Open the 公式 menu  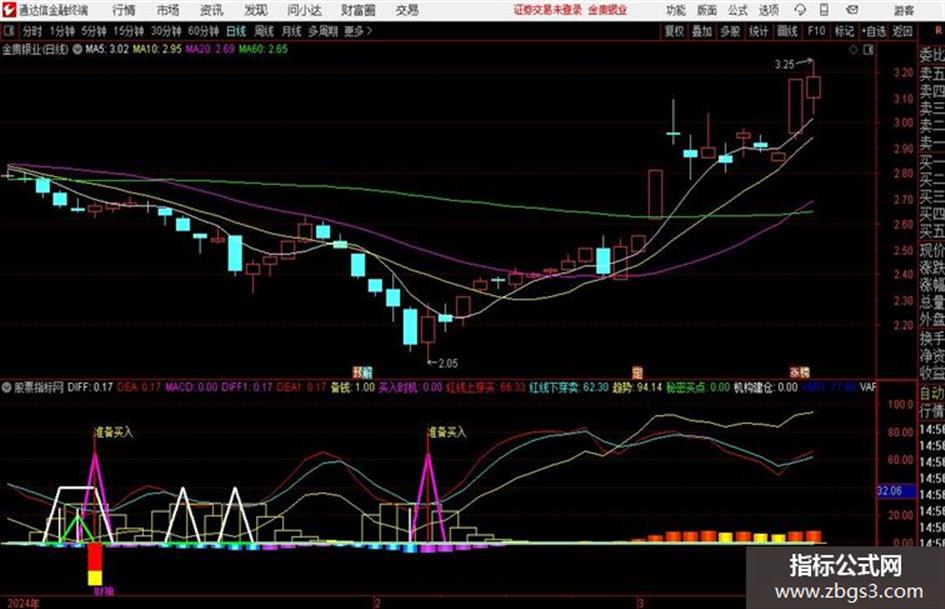tap(737, 10)
